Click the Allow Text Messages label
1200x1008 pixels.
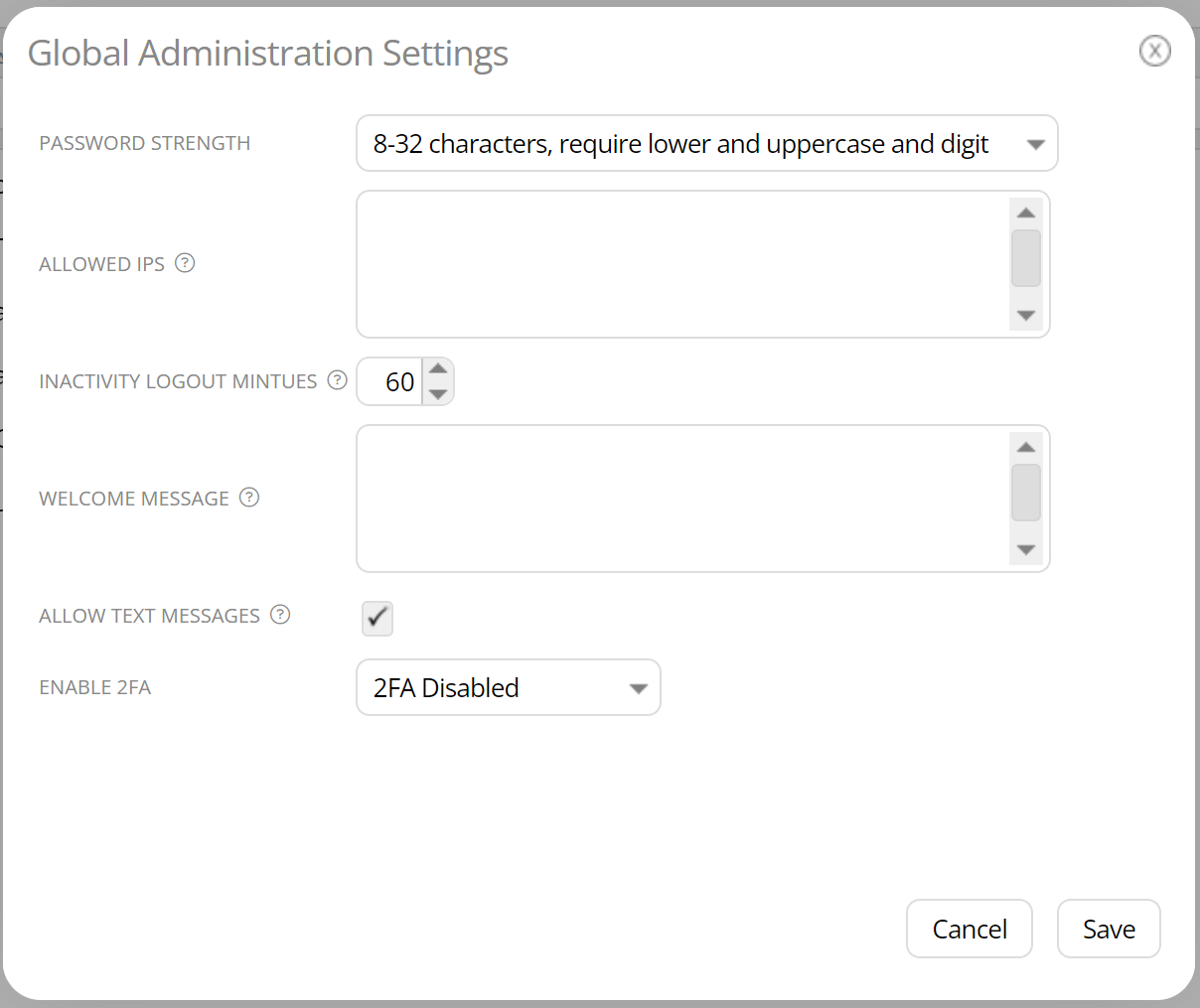point(149,616)
